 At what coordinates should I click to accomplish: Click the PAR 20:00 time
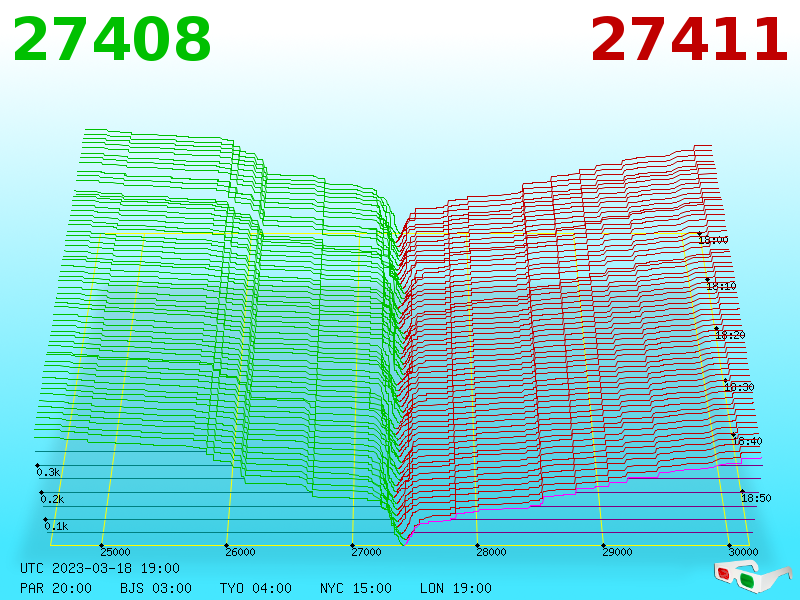tap(56, 588)
